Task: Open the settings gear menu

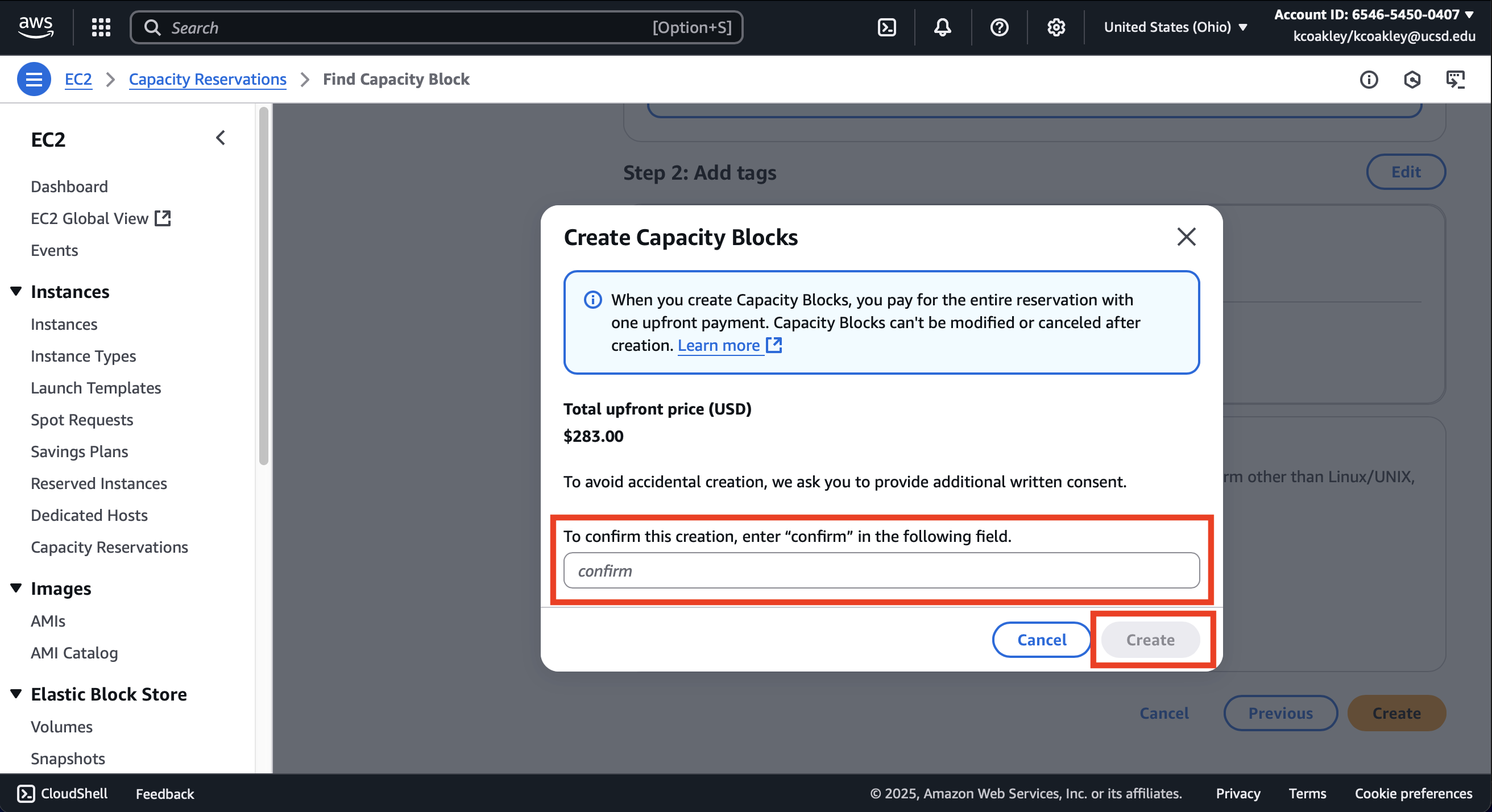Action: point(1056,27)
